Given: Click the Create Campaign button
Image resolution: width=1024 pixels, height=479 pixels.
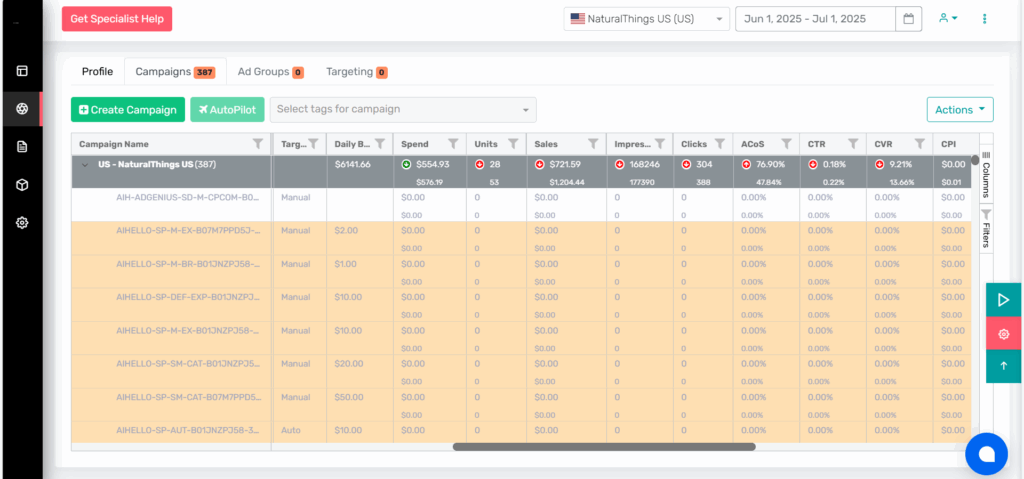Looking at the screenshot, I should [x=128, y=110].
